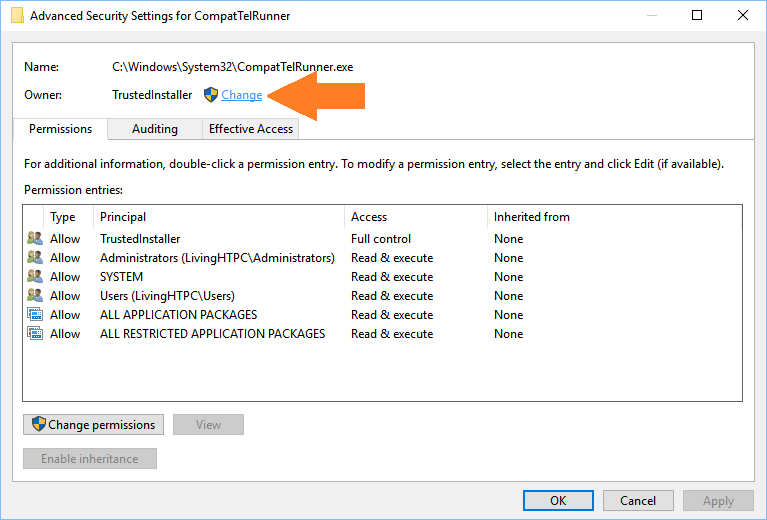767x520 pixels.
Task: Select the SYSTEM principal entry
Action: pos(121,277)
